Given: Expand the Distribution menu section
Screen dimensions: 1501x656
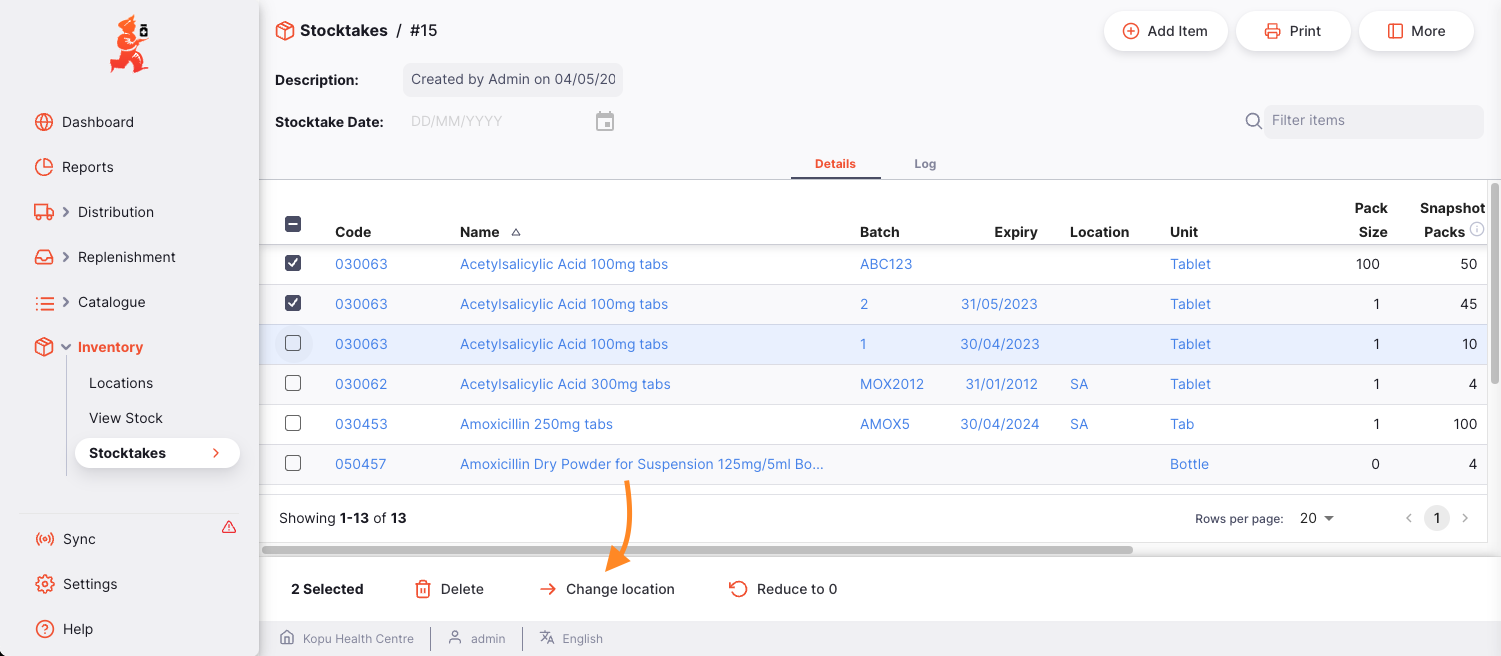Looking at the screenshot, I should (66, 212).
